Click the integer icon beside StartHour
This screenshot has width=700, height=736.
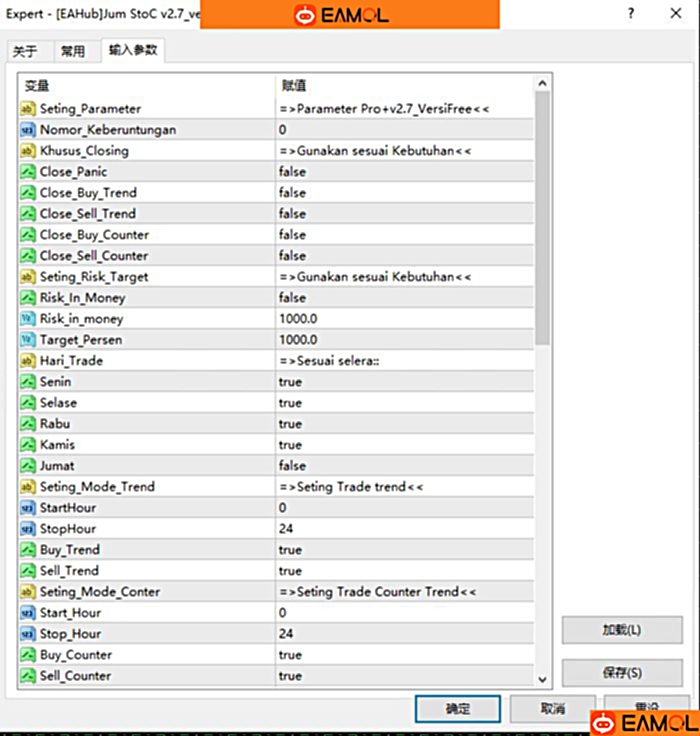[28, 508]
